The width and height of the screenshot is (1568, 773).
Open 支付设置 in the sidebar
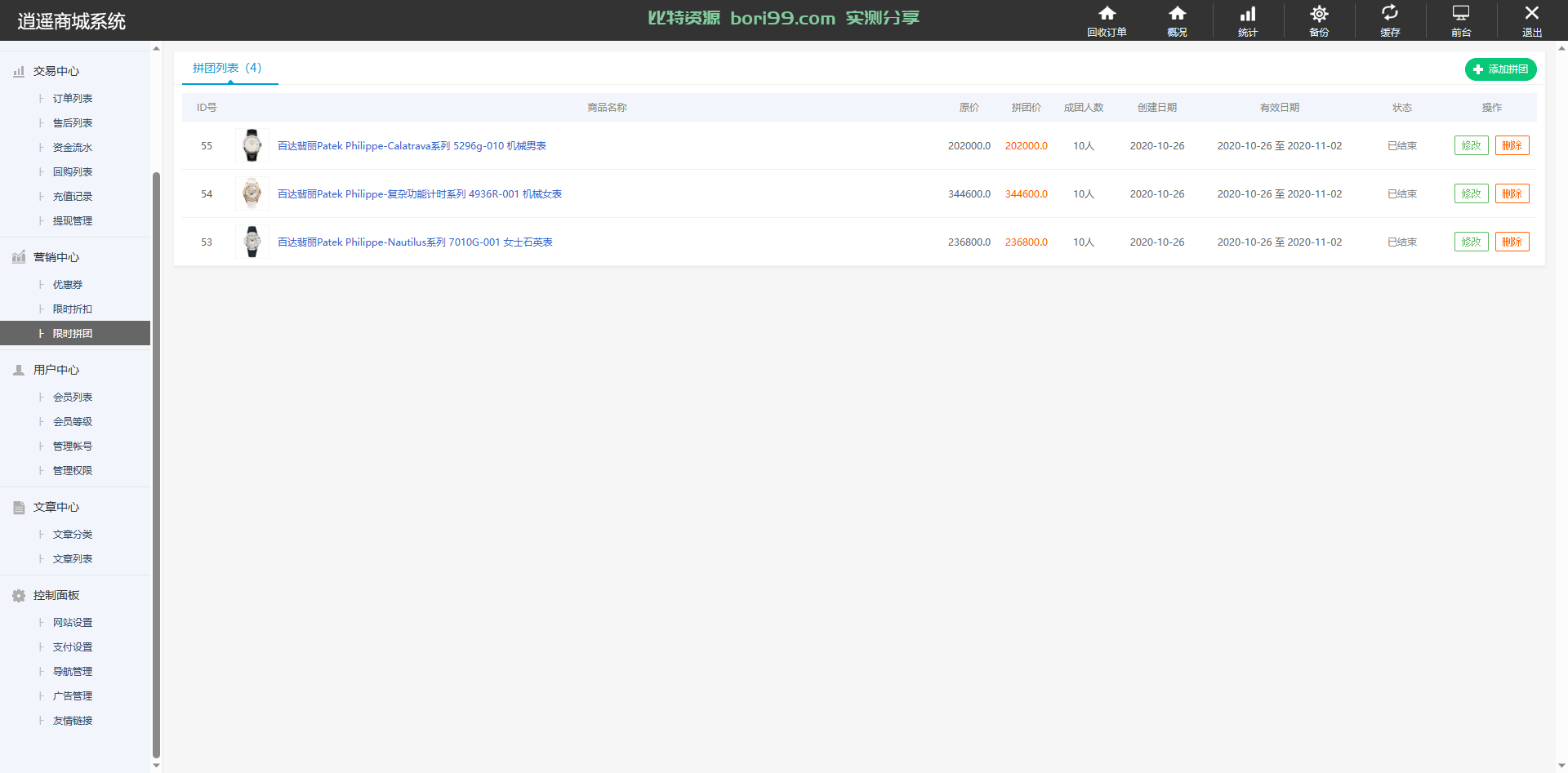pos(73,647)
